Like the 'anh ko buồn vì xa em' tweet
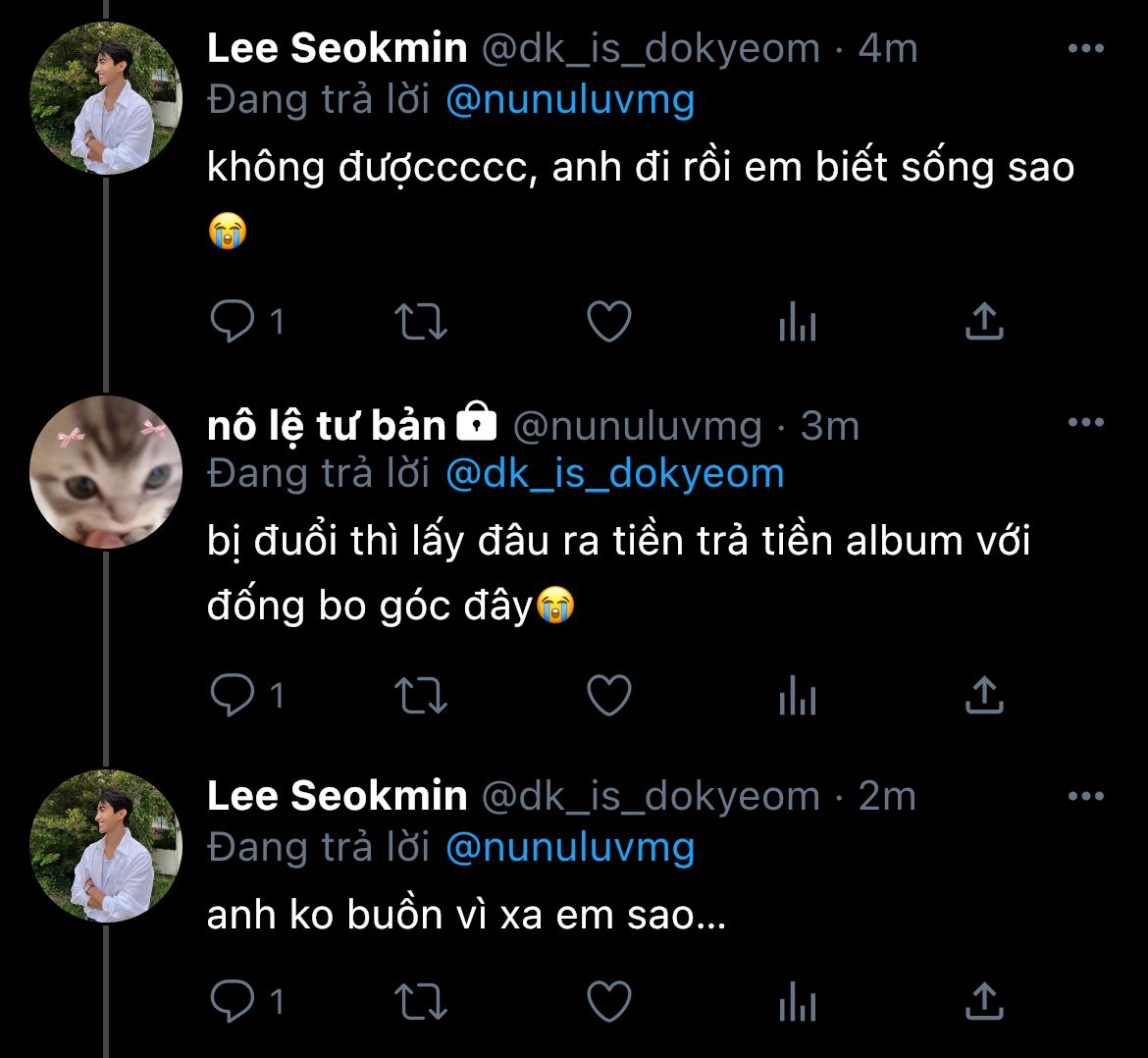This screenshot has height=1058, width=1148. tap(608, 1002)
